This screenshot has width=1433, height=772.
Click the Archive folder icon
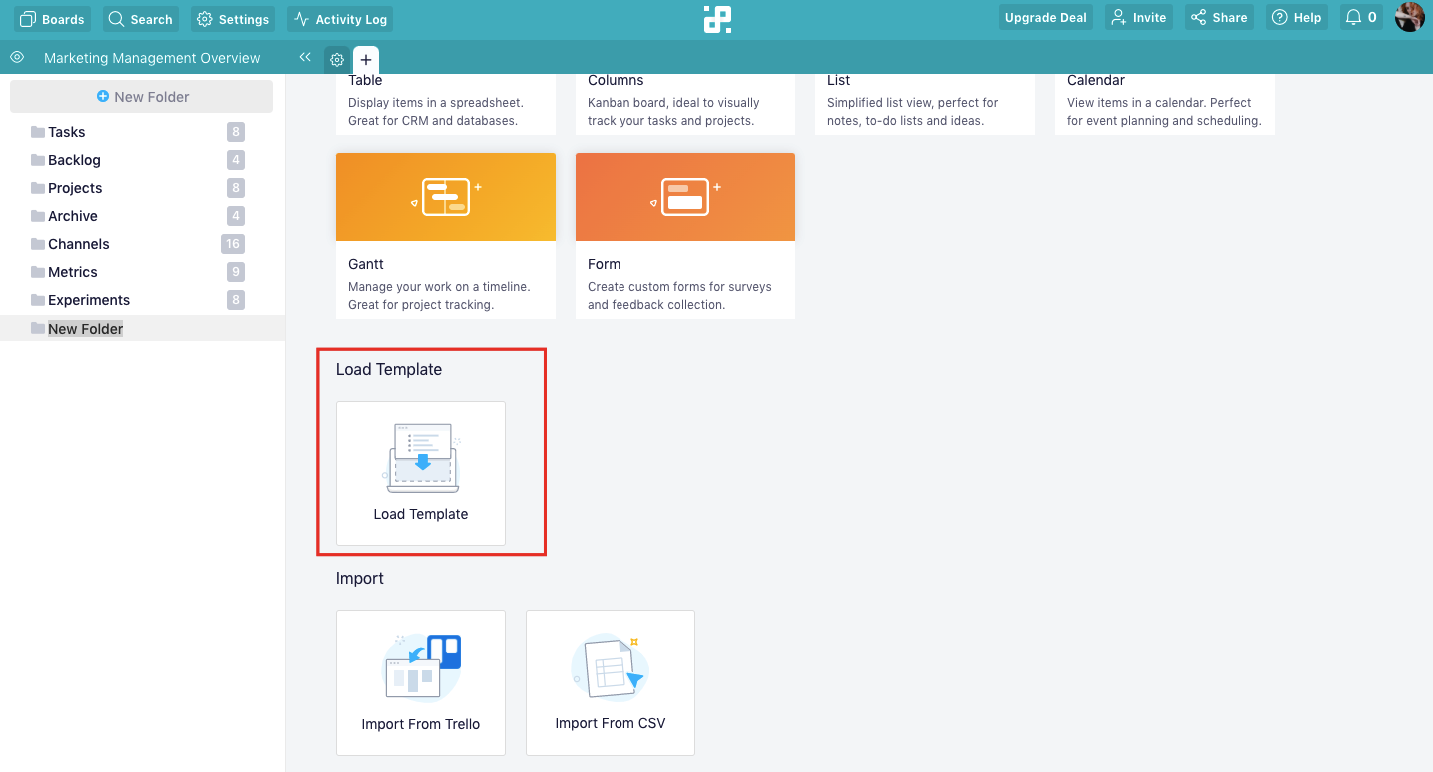click(38, 216)
